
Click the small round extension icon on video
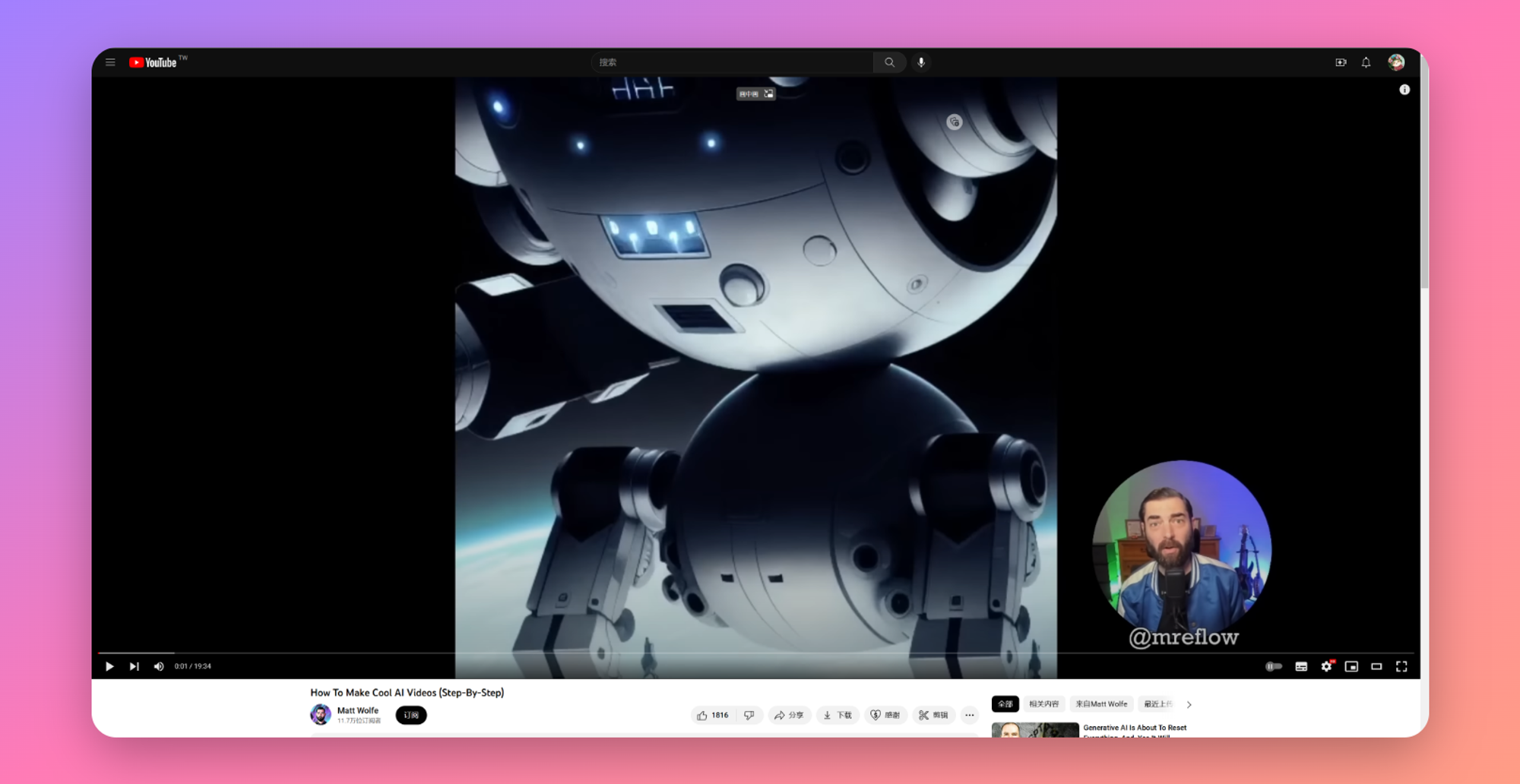955,122
